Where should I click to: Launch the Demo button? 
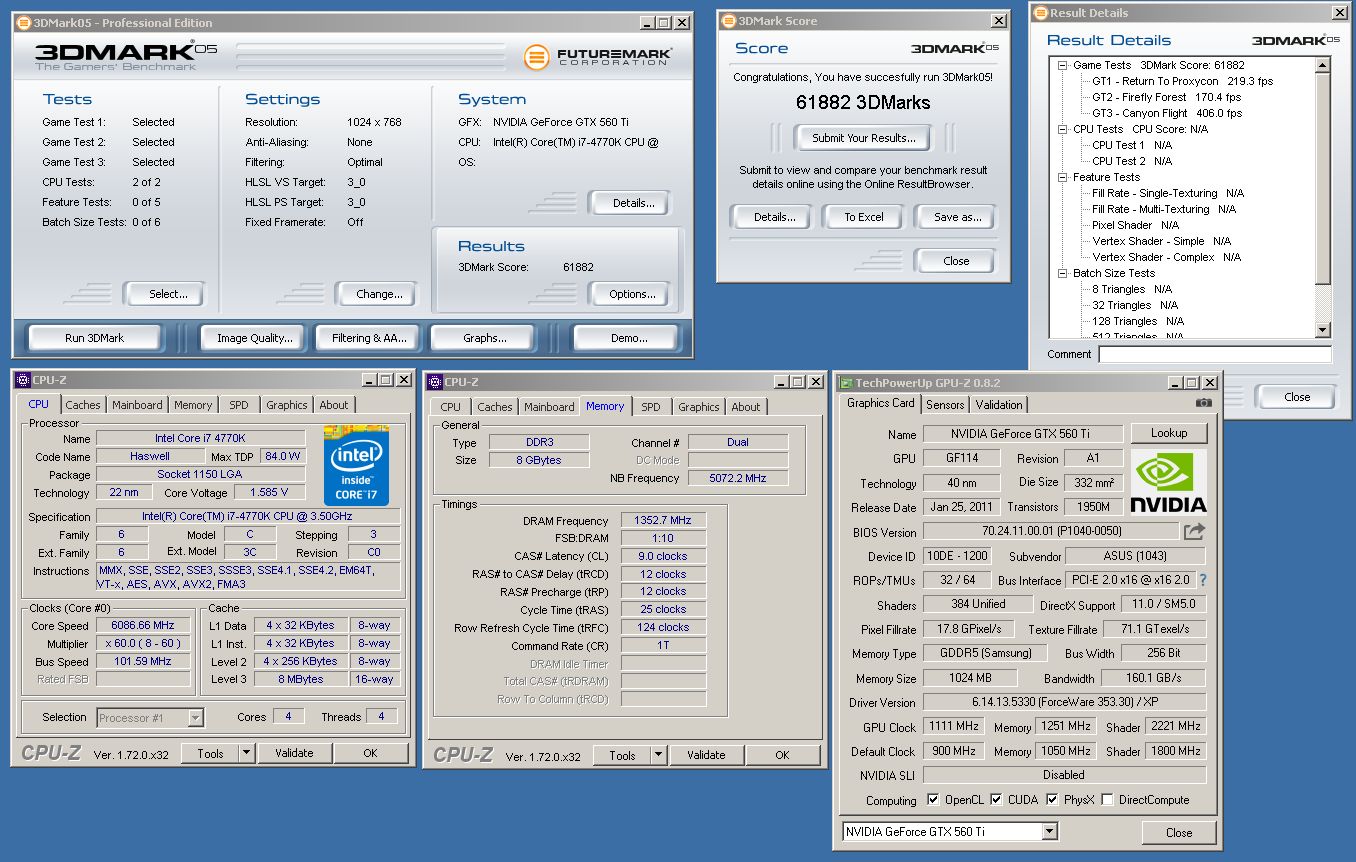tap(629, 338)
